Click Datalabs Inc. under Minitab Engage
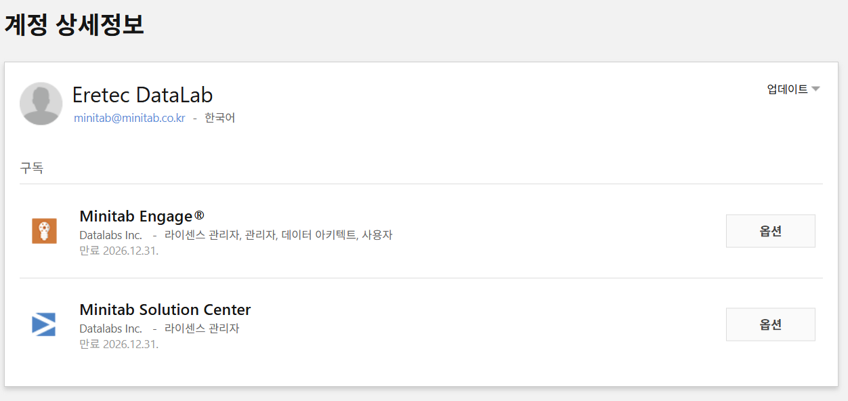Viewport: 848px width, 401px height. (112, 235)
